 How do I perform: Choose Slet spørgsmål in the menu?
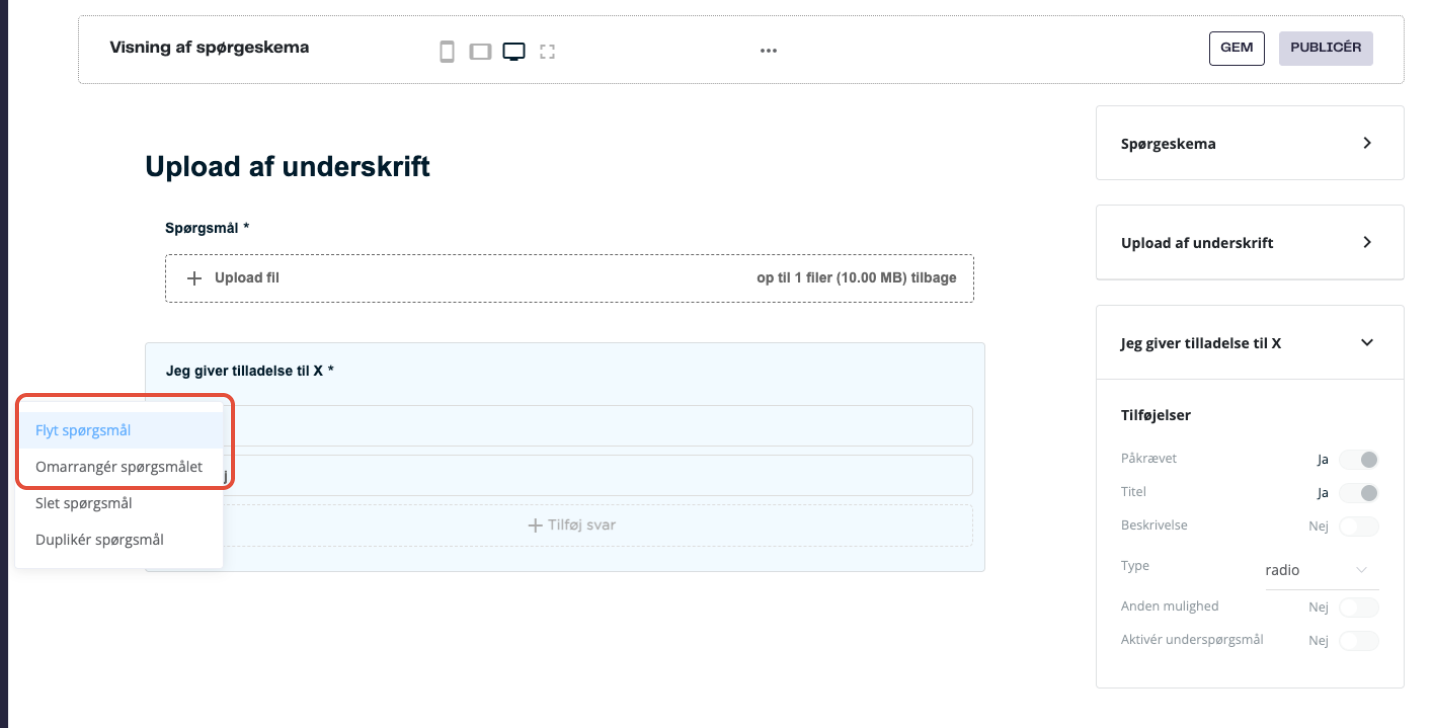(x=84, y=503)
